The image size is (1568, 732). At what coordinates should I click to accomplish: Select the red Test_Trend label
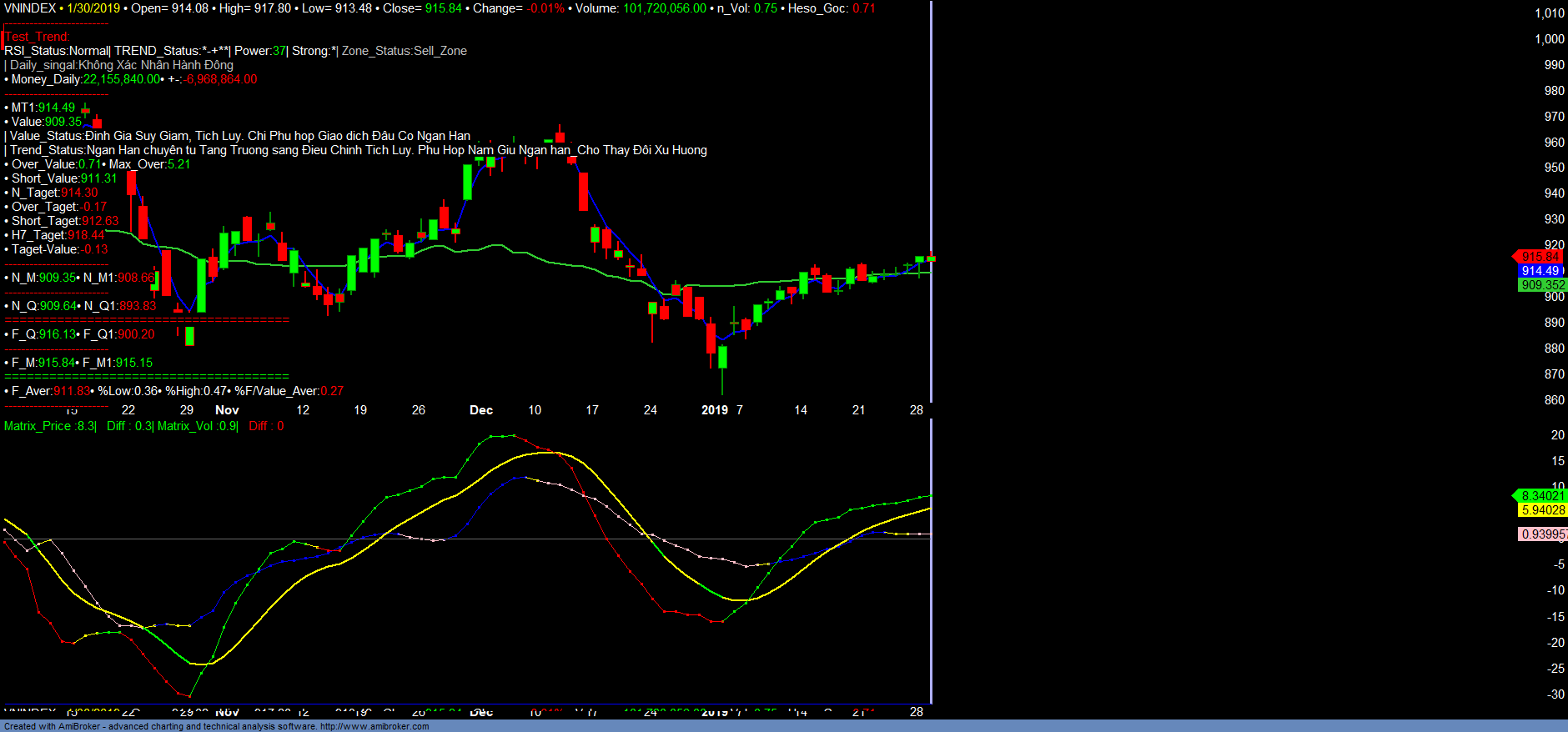37,37
